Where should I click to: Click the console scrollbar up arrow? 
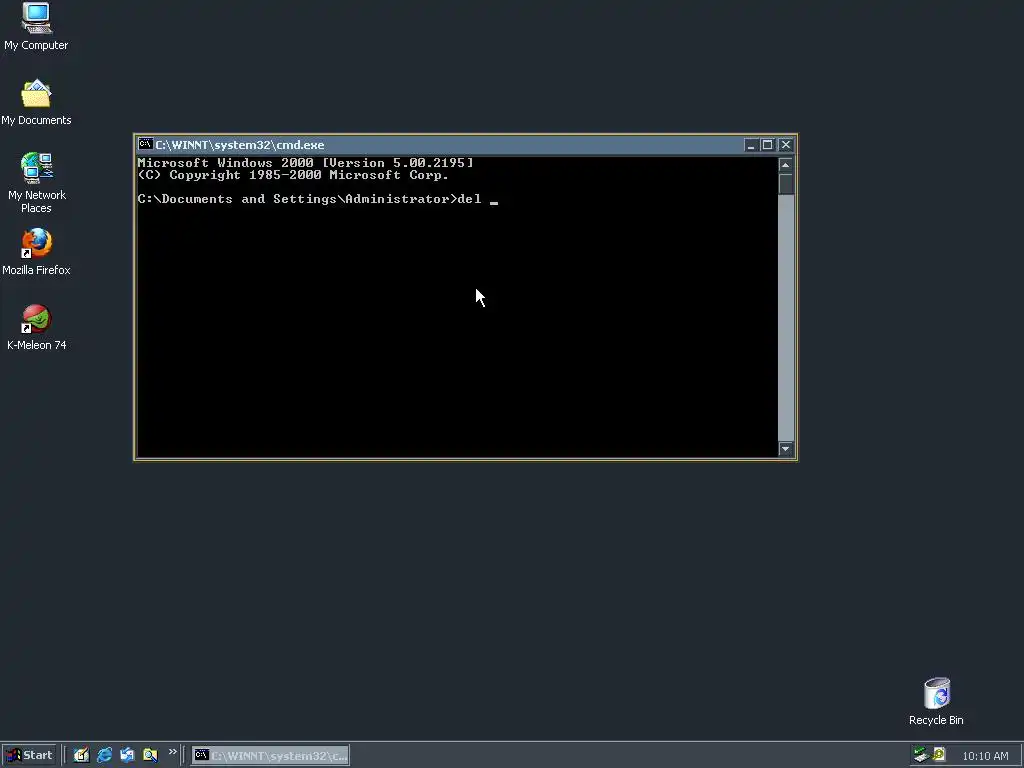[x=786, y=165]
